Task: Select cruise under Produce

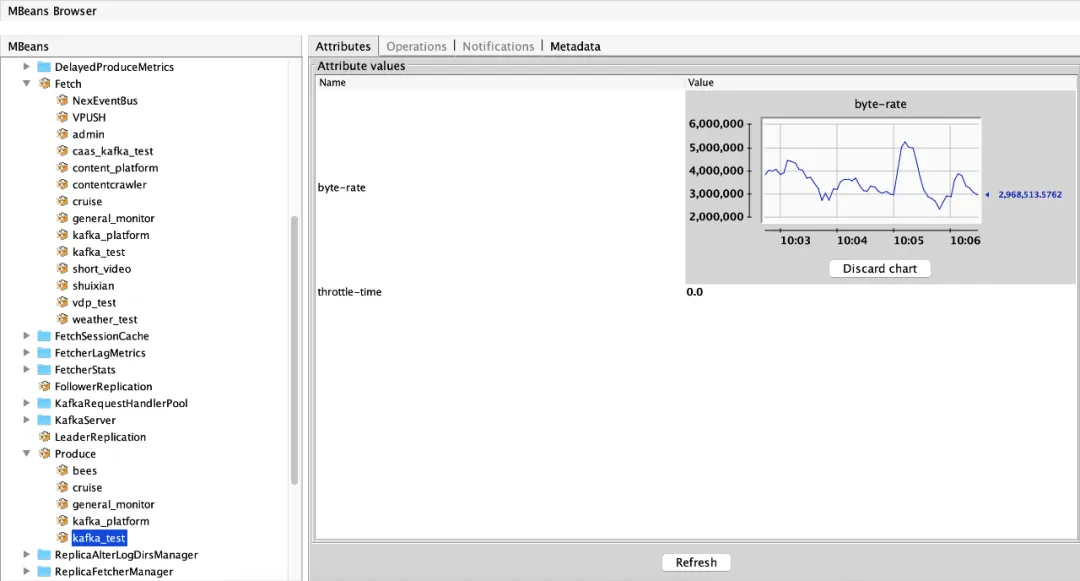Action: (87, 487)
